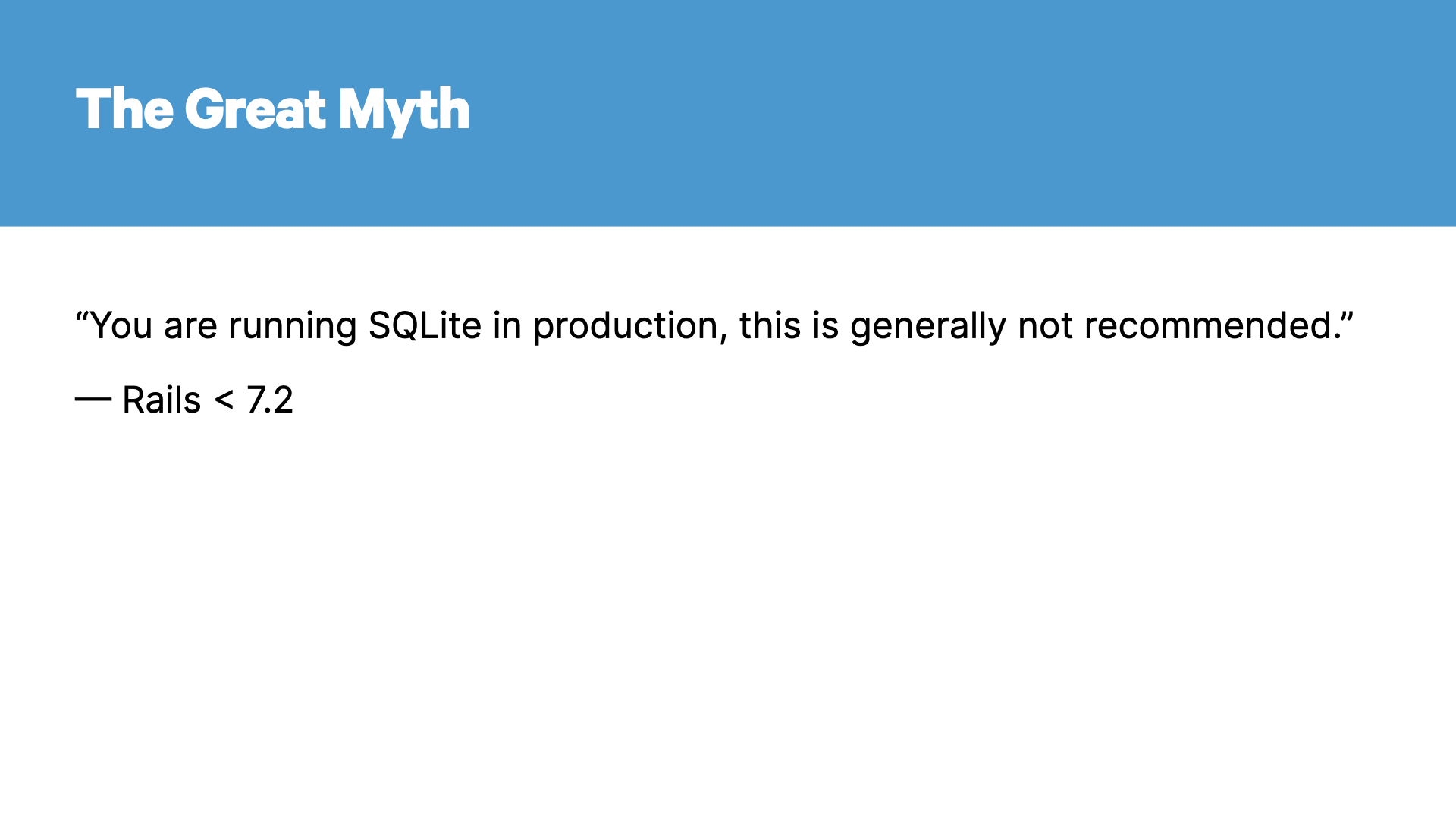Click the em dash before 'Rails'
The height and width of the screenshot is (819, 1456).
[93, 400]
